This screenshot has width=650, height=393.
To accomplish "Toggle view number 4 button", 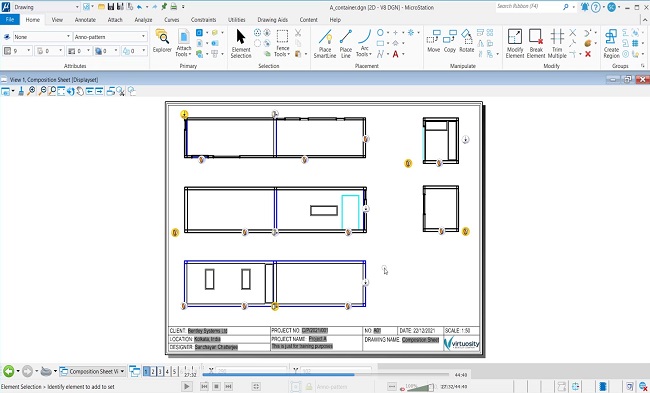I will (x=167, y=371).
